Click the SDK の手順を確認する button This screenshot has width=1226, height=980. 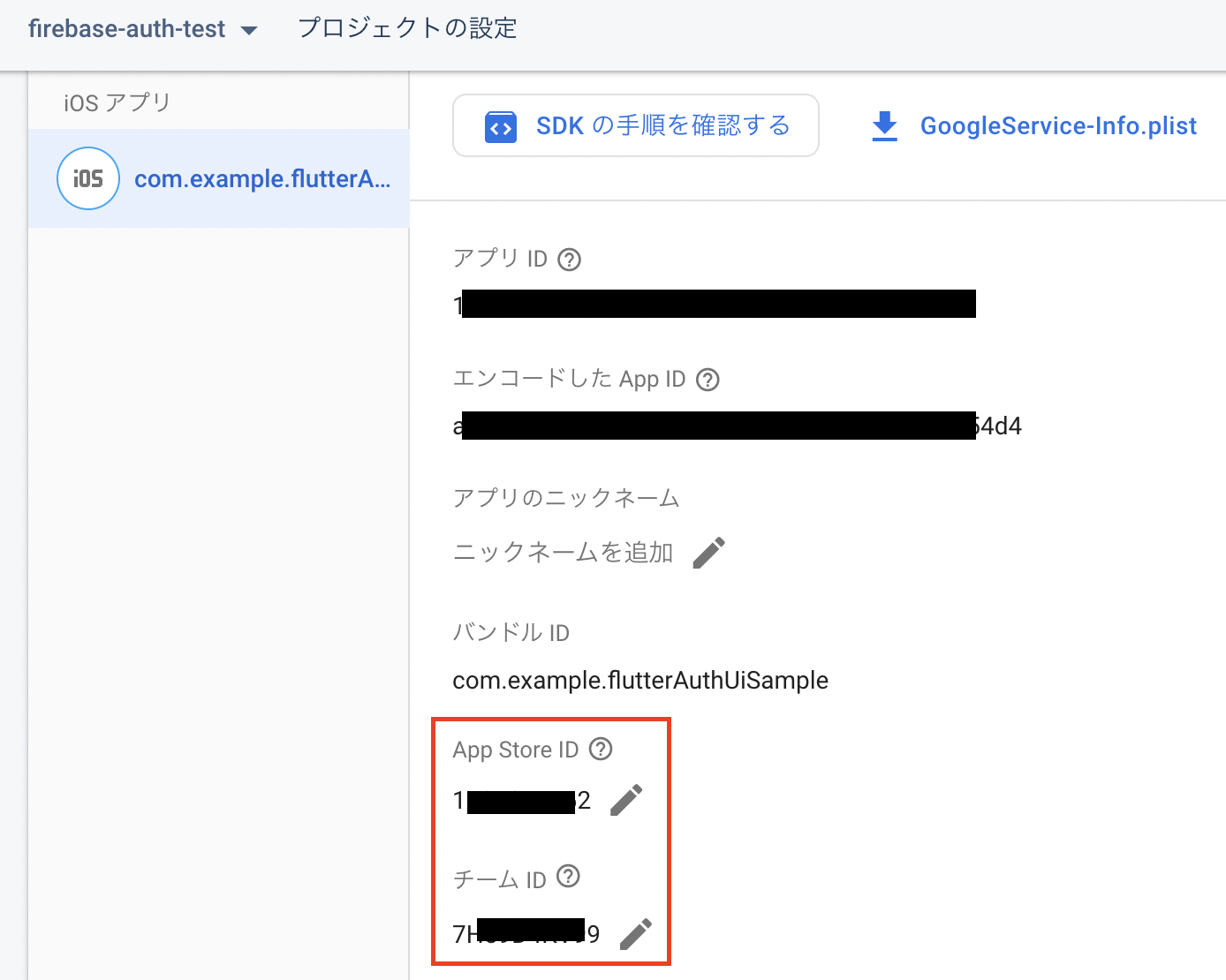click(636, 125)
